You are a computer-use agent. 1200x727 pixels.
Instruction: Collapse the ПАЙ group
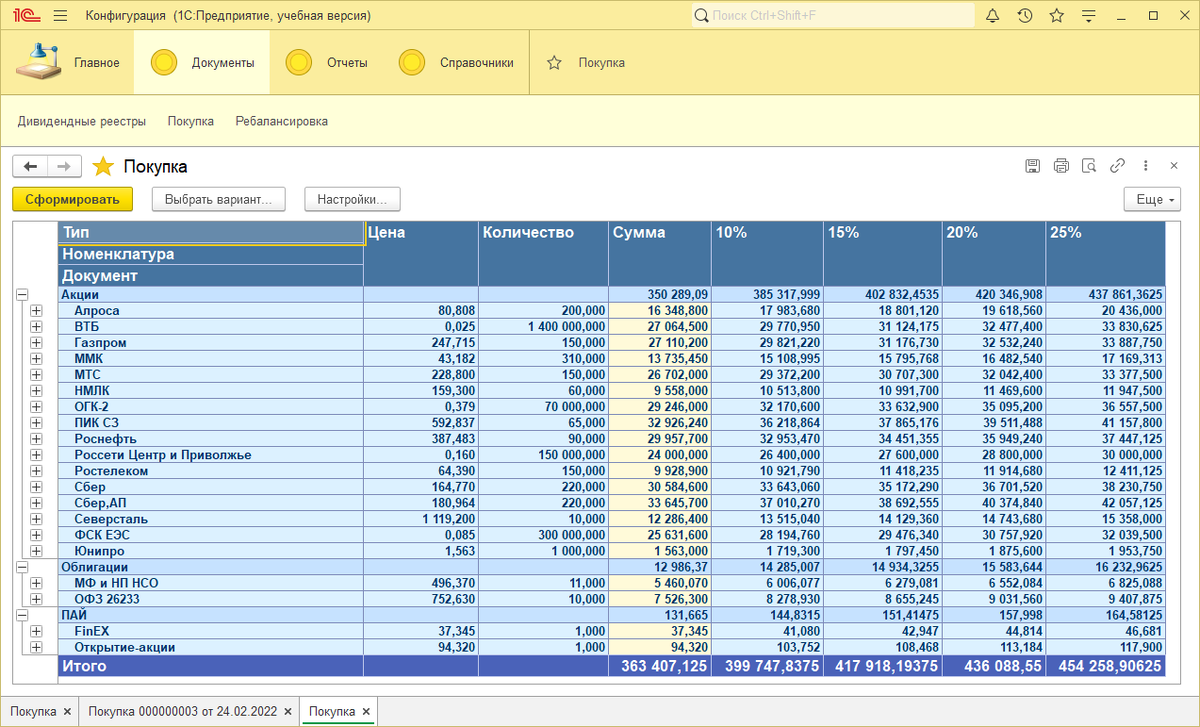click(21, 615)
